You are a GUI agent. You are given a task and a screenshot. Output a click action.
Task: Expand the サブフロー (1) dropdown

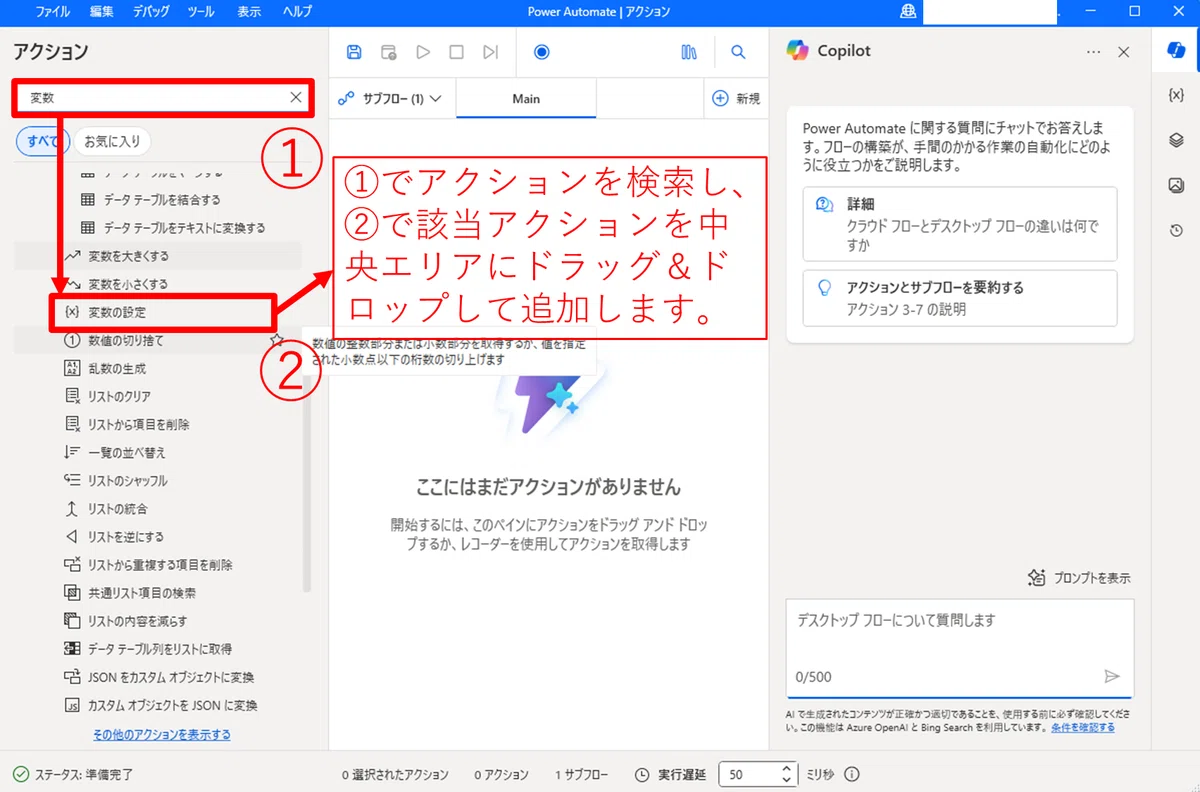[391, 98]
